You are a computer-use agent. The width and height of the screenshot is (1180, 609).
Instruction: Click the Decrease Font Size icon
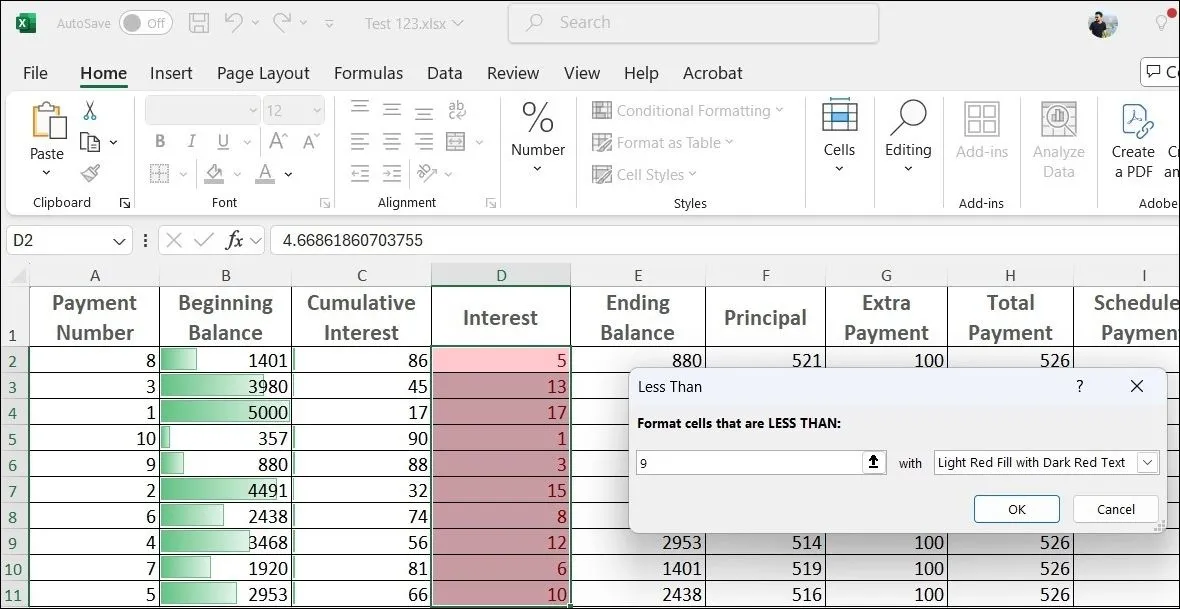pos(311,141)
